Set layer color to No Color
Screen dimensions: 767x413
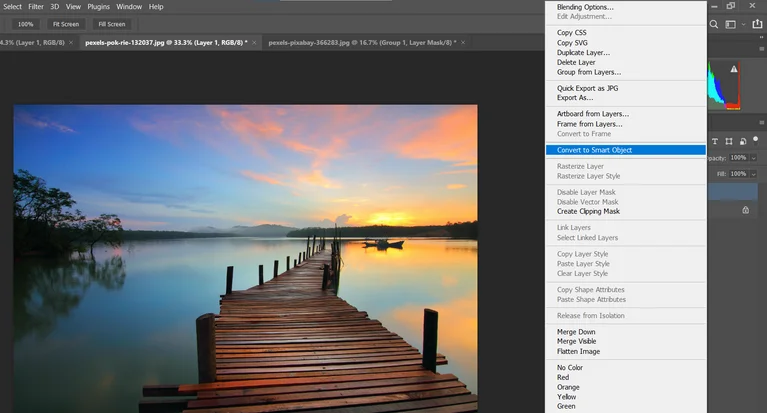(569, 367)
